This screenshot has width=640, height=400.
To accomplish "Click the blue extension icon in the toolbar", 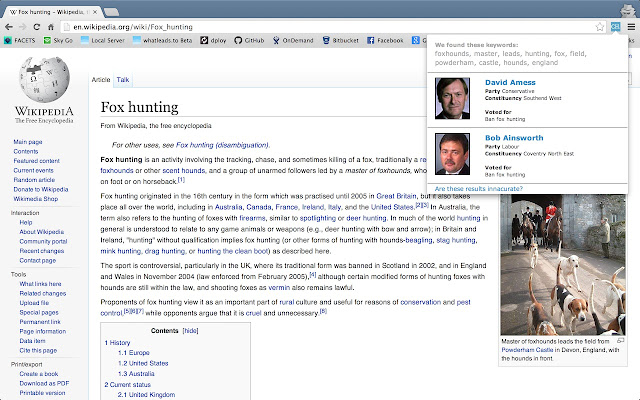I will (x=615, y=27).
